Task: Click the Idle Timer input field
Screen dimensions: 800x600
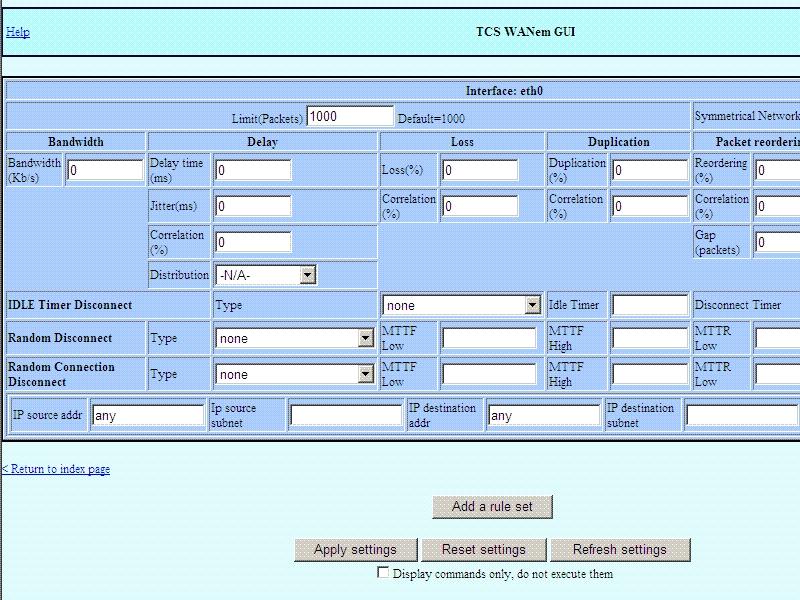Action: [650, 305]
